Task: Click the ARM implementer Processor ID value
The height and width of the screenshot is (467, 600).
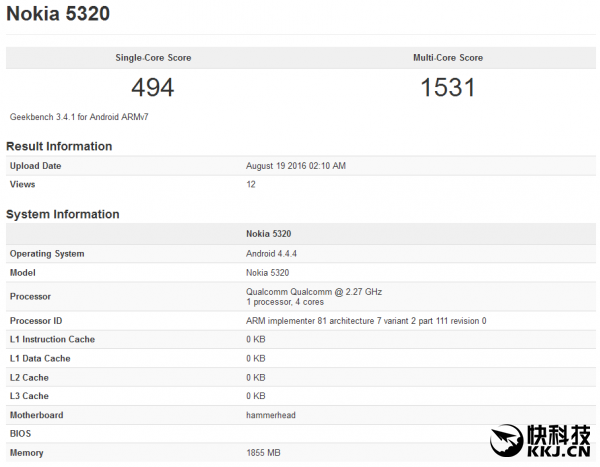Action: (x=366, y=321)
